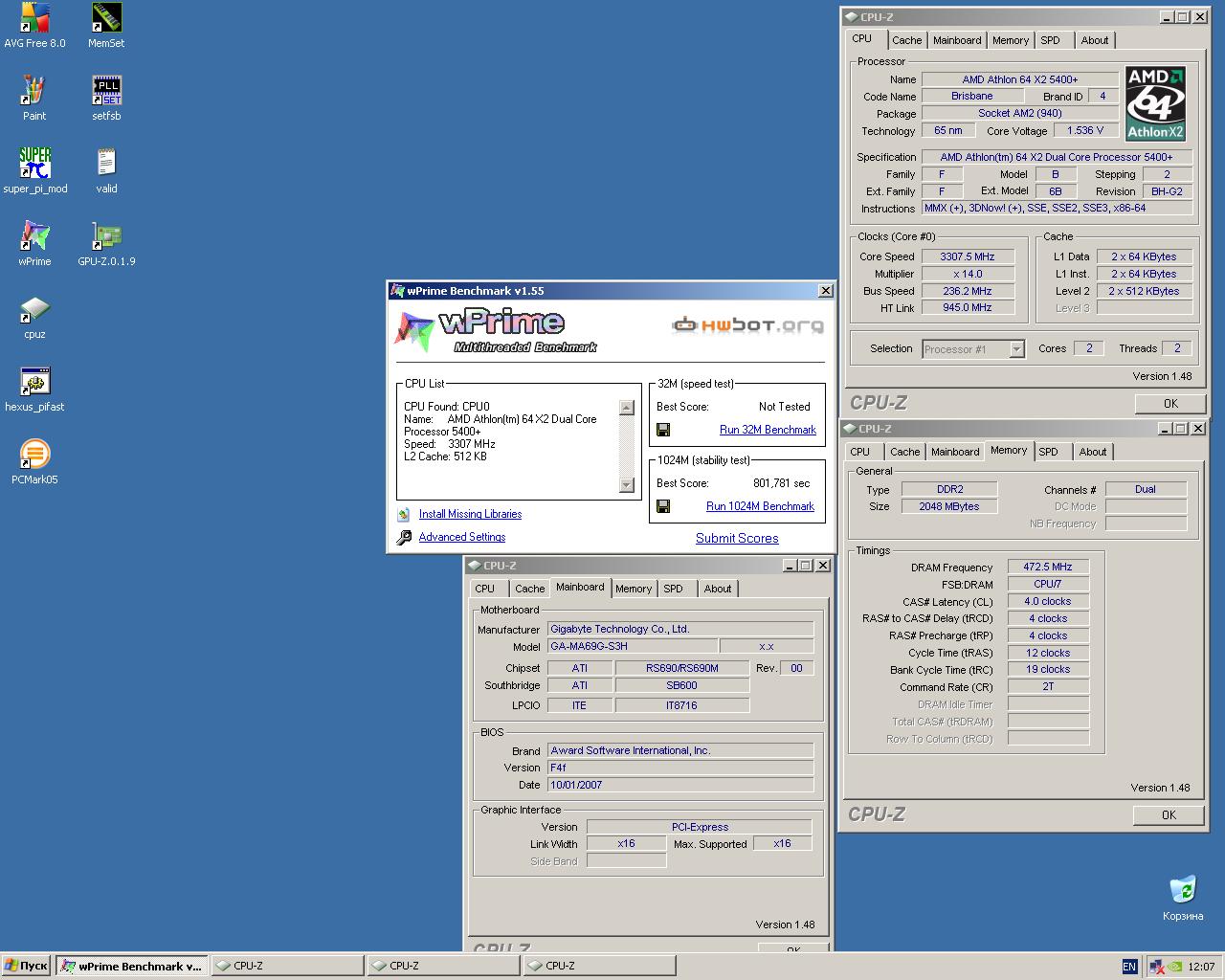Click the save icon for 32M score
1225x980 pixels.
(663, 430)
